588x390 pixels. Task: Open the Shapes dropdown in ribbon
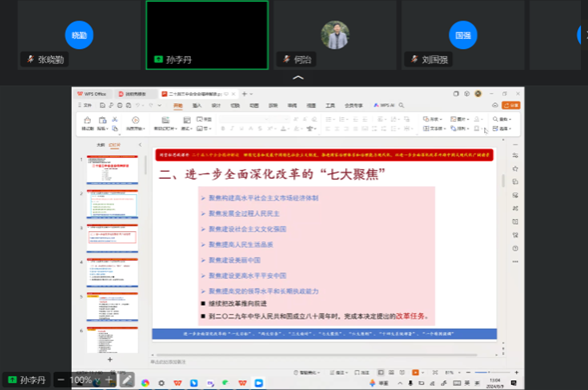tap(432, 119)
